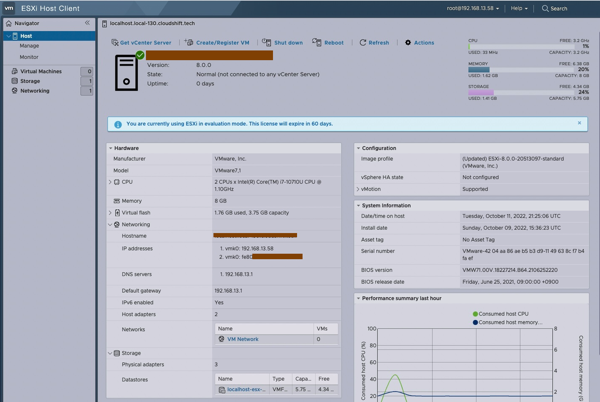Screen dimensions: 600x402
Task: Collapse the Navigator panel with double-chevron icon
Action: (87, 23)
